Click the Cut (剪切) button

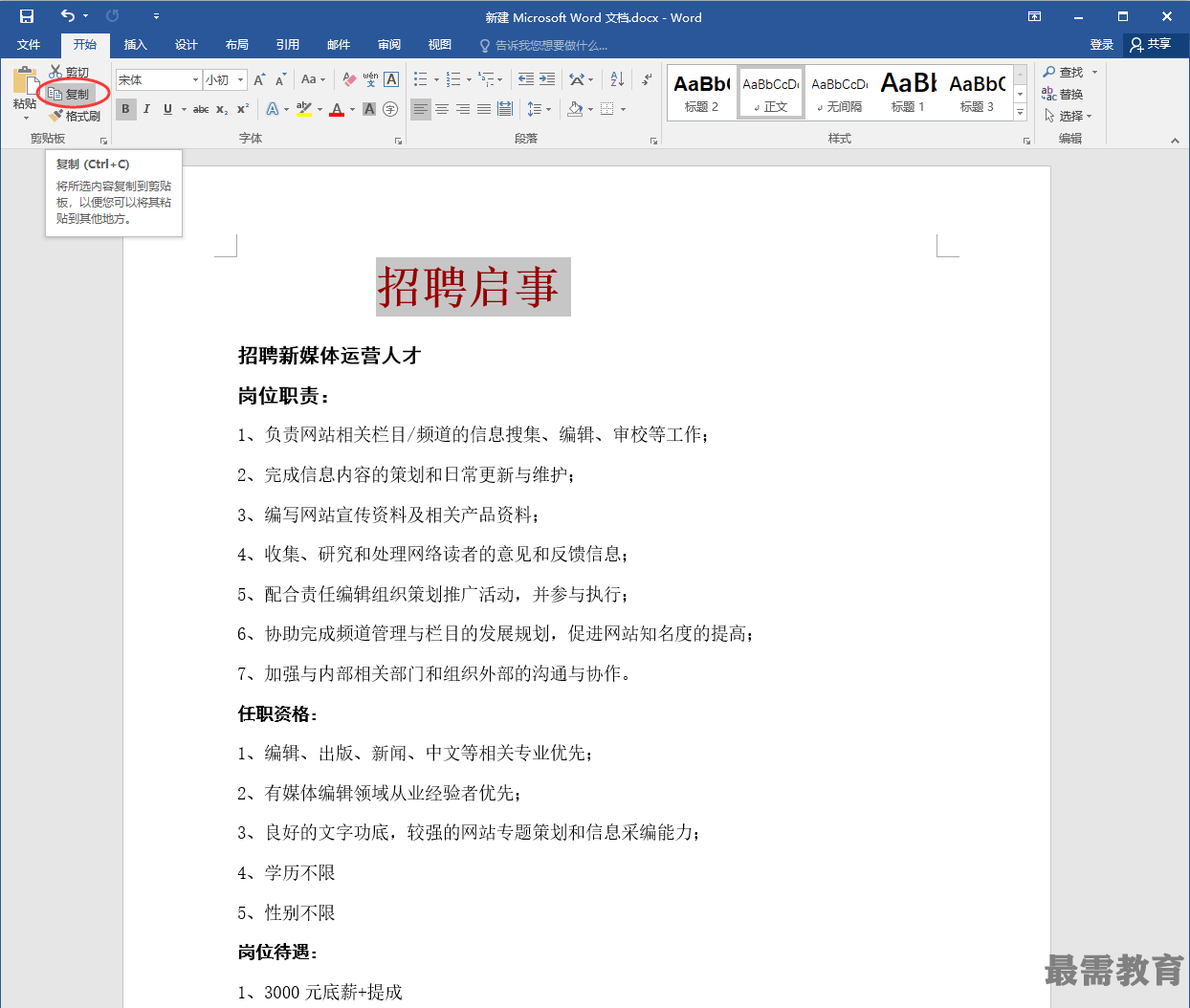point(69,73)
